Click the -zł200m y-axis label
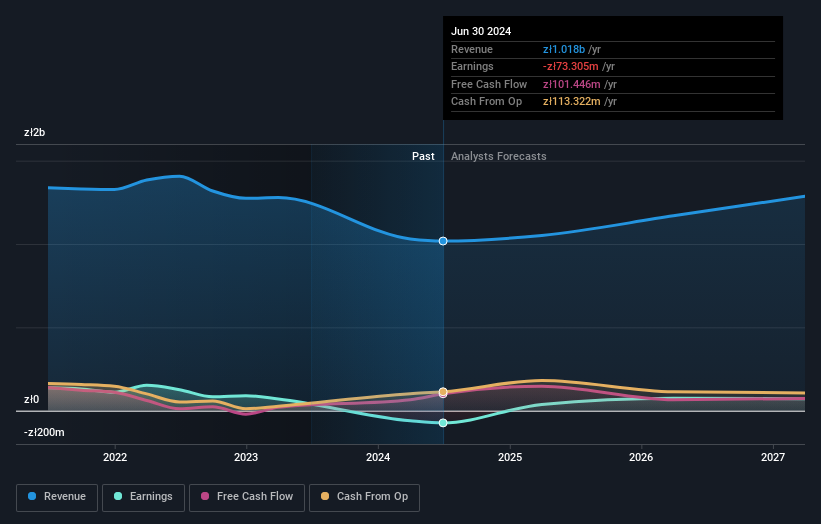This screenshot has width=821, height=524. [44, 432]
